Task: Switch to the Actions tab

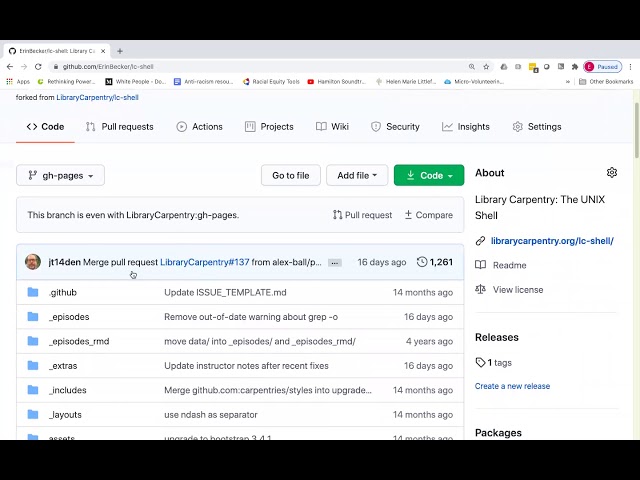Action: pos(200,127)
